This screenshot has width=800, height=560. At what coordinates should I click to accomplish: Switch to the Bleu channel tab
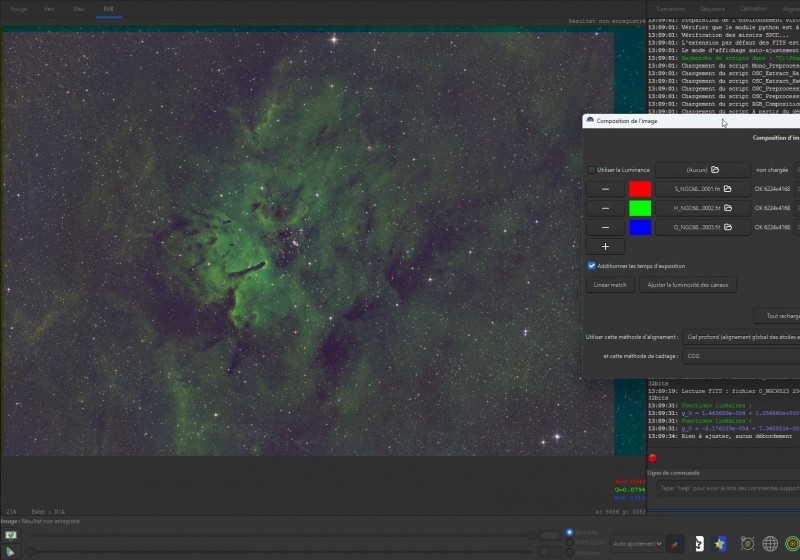pyautogui.click(x=79, y=9)
